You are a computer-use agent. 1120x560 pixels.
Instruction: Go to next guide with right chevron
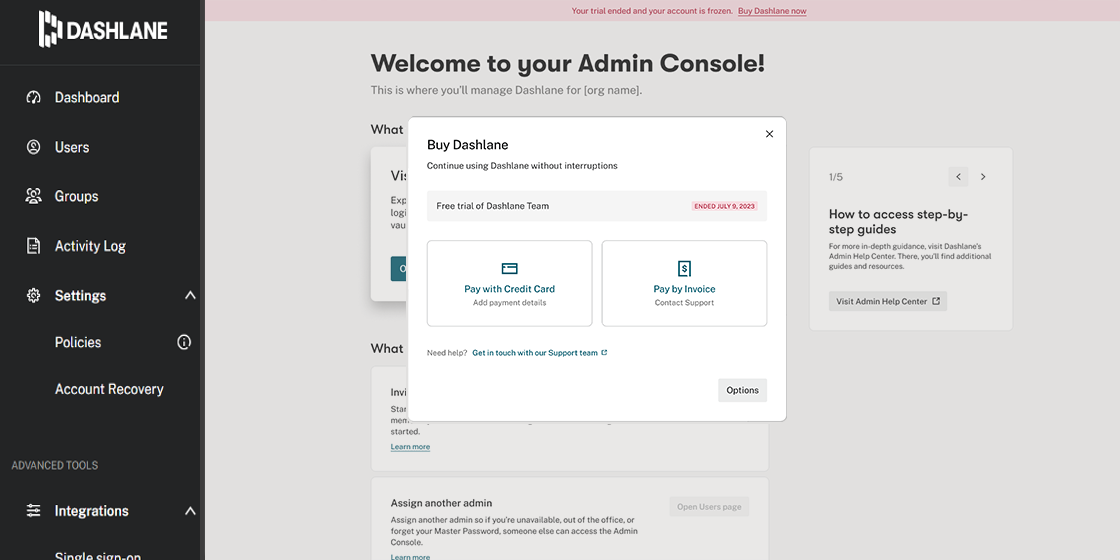point(983,176)
